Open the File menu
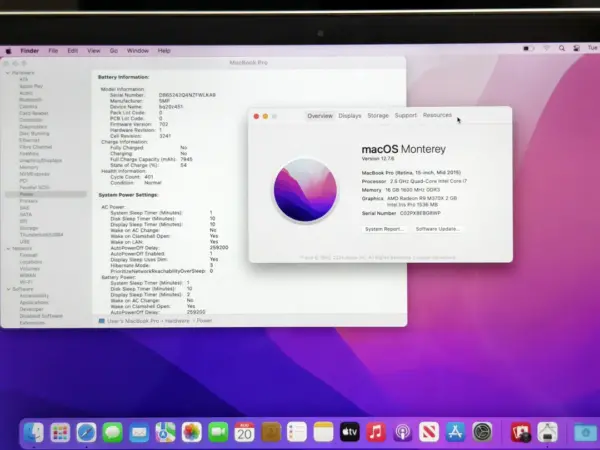Viewport: 600px width, 450px height. [x=53, y=51]
